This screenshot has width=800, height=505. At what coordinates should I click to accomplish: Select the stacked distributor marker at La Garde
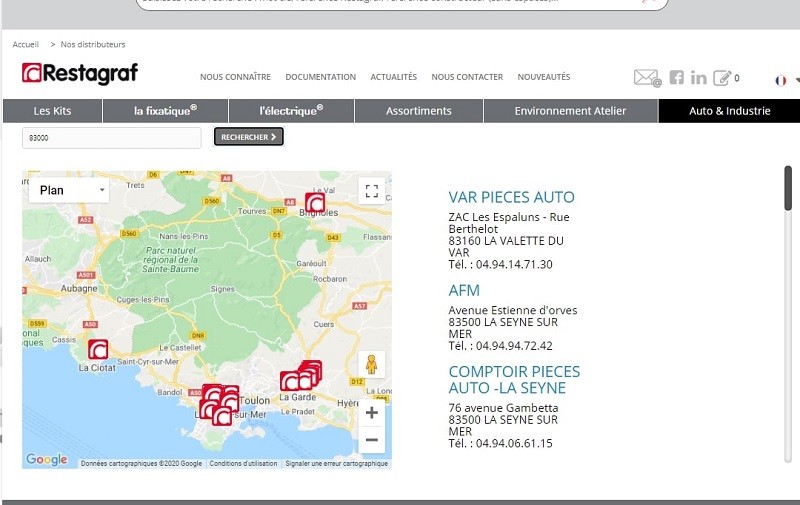(x=301, y=376)
